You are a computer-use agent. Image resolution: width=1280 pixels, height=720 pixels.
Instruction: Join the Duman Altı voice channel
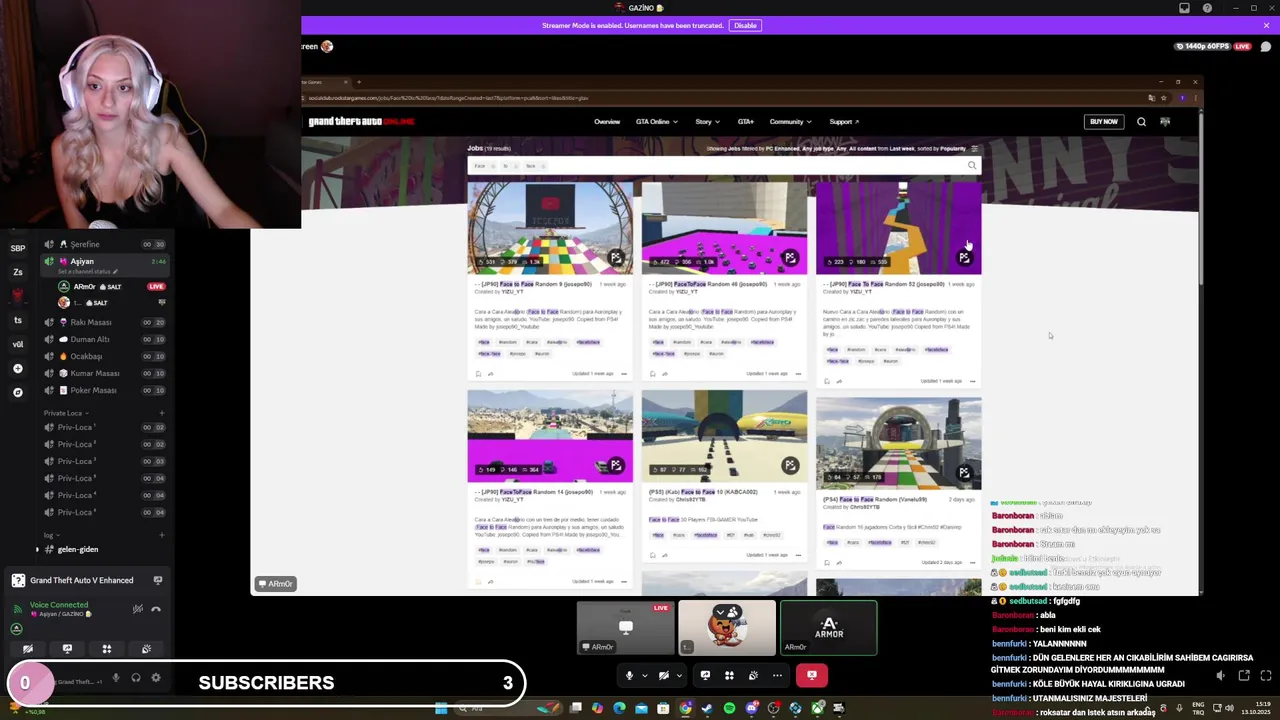point(103,339)
